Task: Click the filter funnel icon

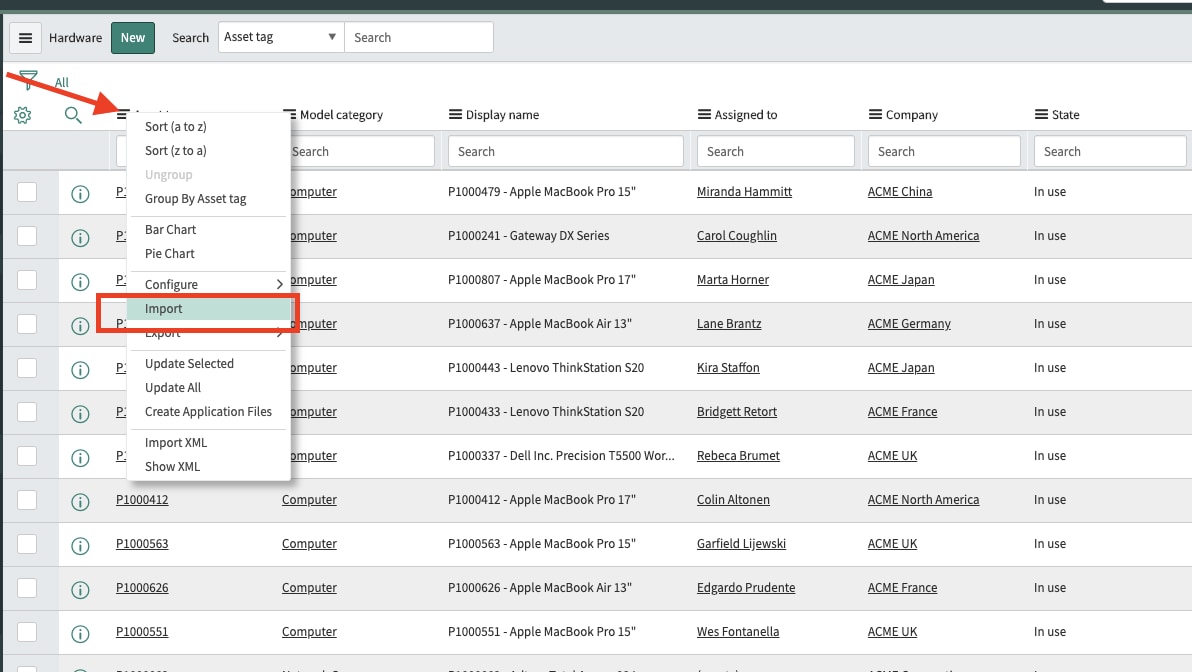Action: coord(28,80)
